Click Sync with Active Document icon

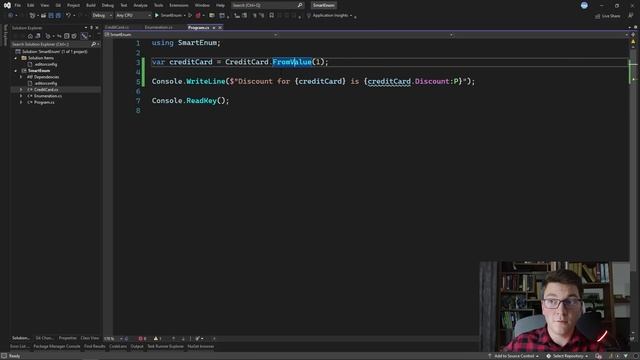tap(59, 36)
